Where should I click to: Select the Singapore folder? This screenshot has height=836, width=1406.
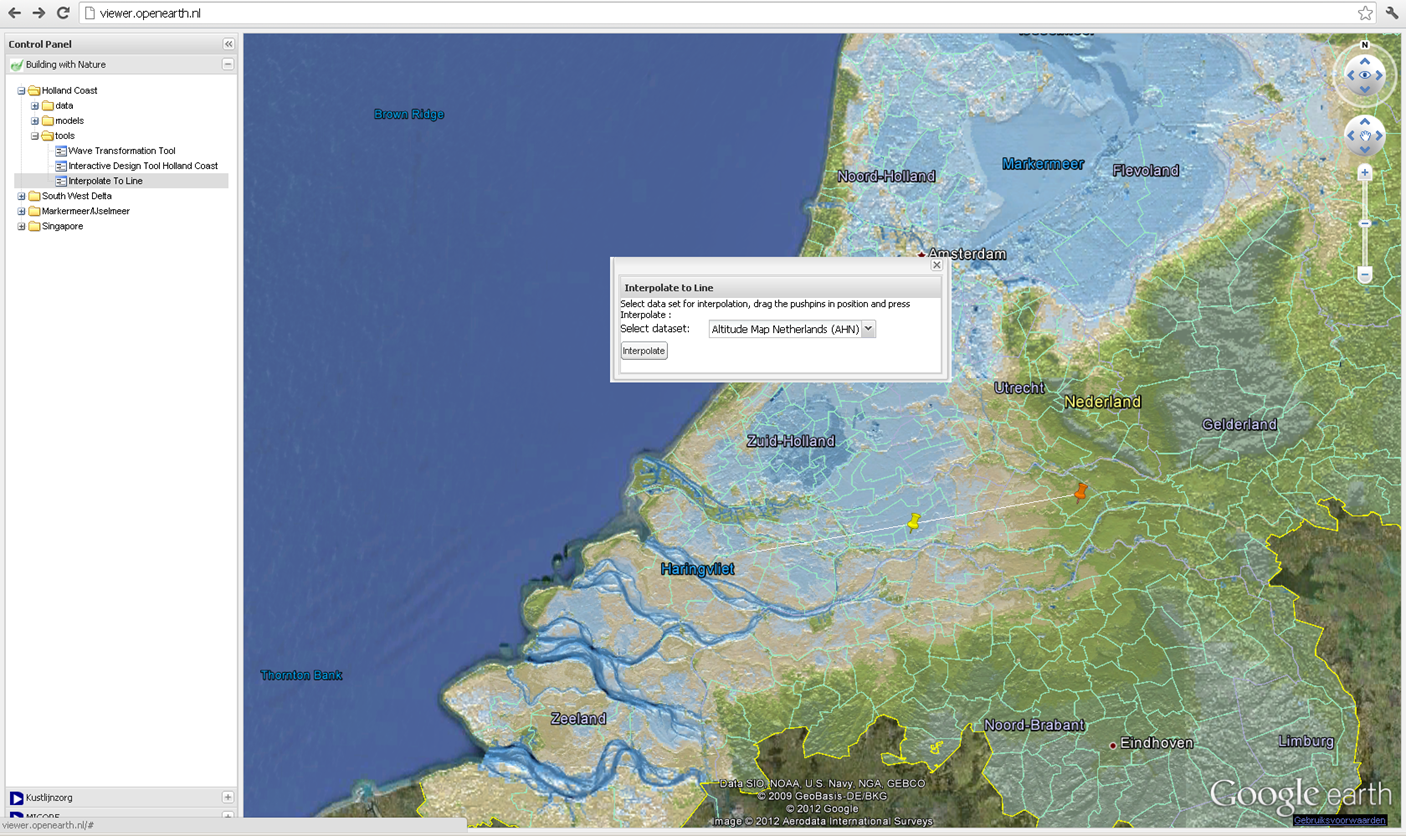click(62, 226)
